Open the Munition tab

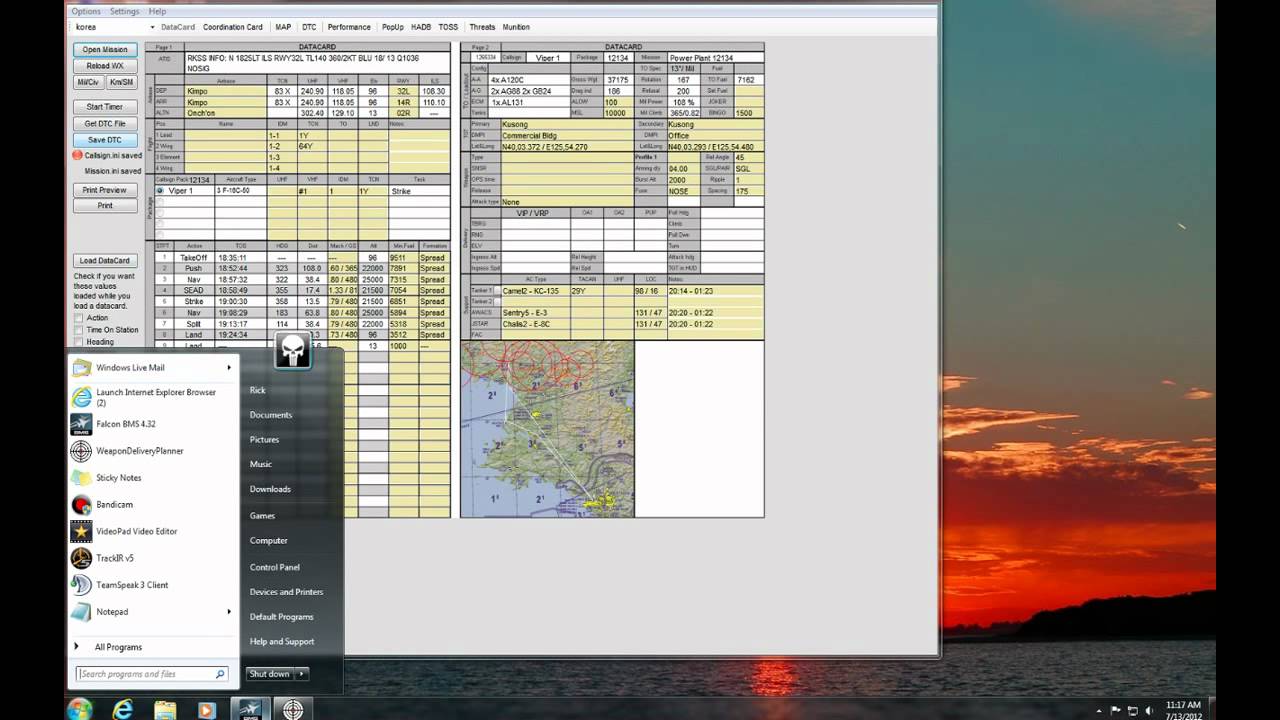[x=516, y=27]
